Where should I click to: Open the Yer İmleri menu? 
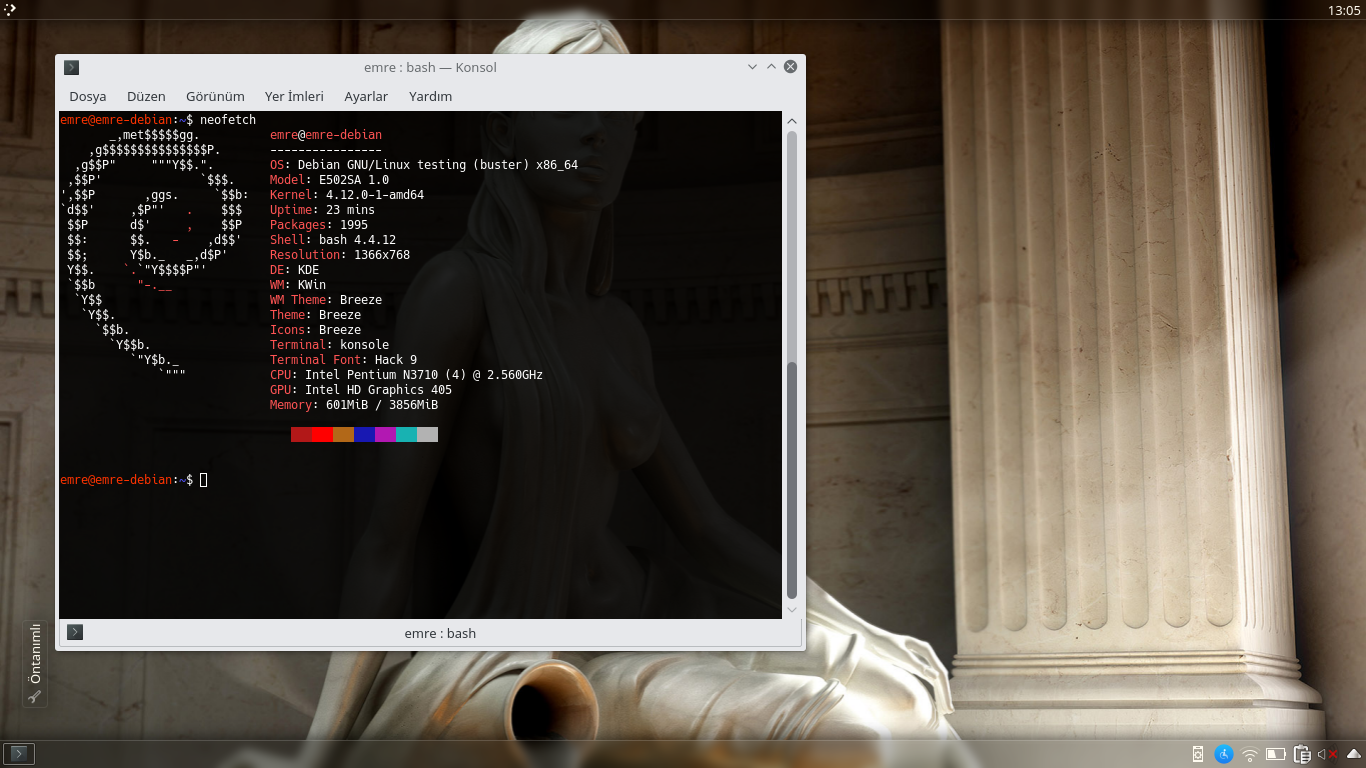294,96
